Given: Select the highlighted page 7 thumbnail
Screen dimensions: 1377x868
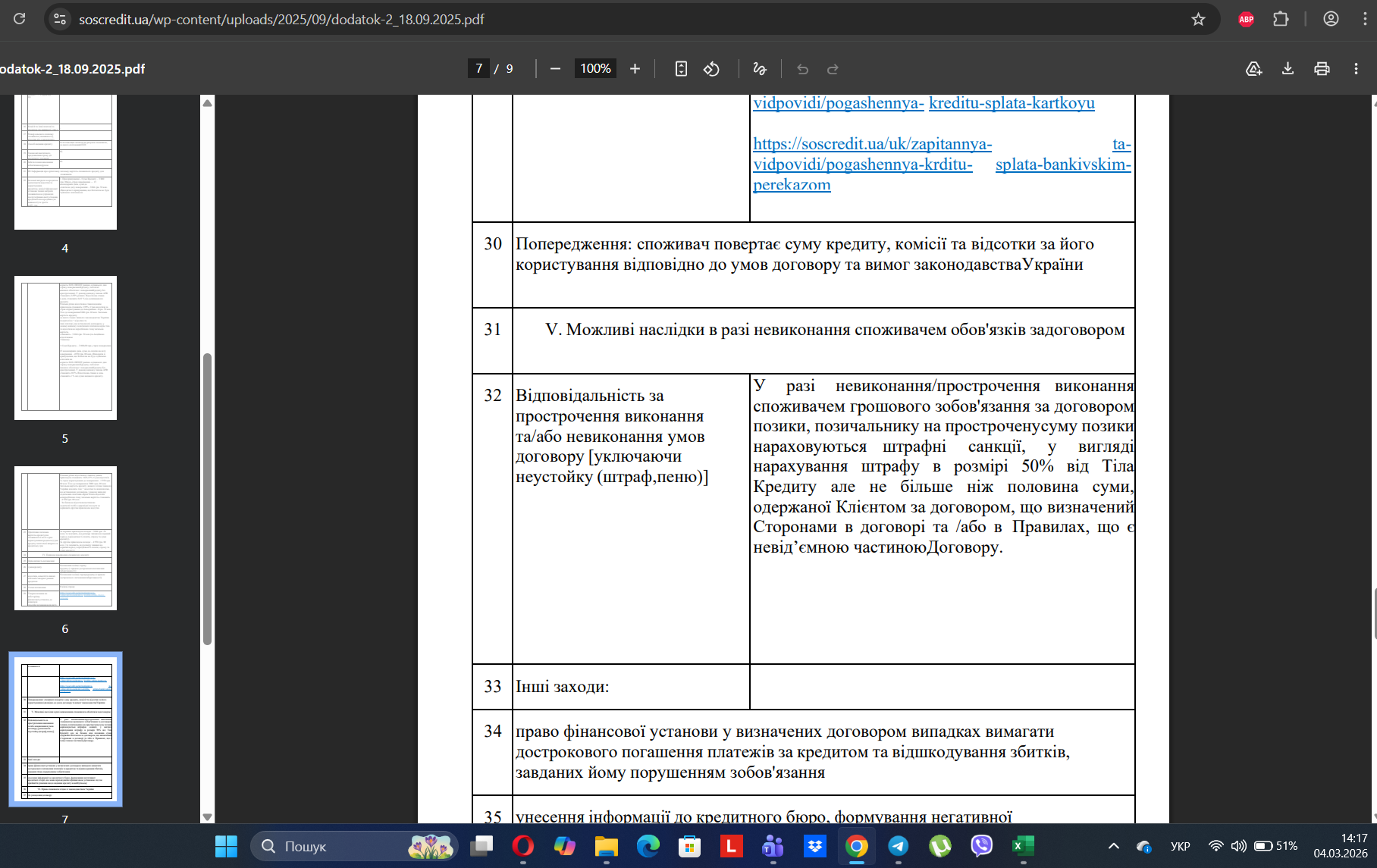Looking at the screenshot, I should (65, 729).
